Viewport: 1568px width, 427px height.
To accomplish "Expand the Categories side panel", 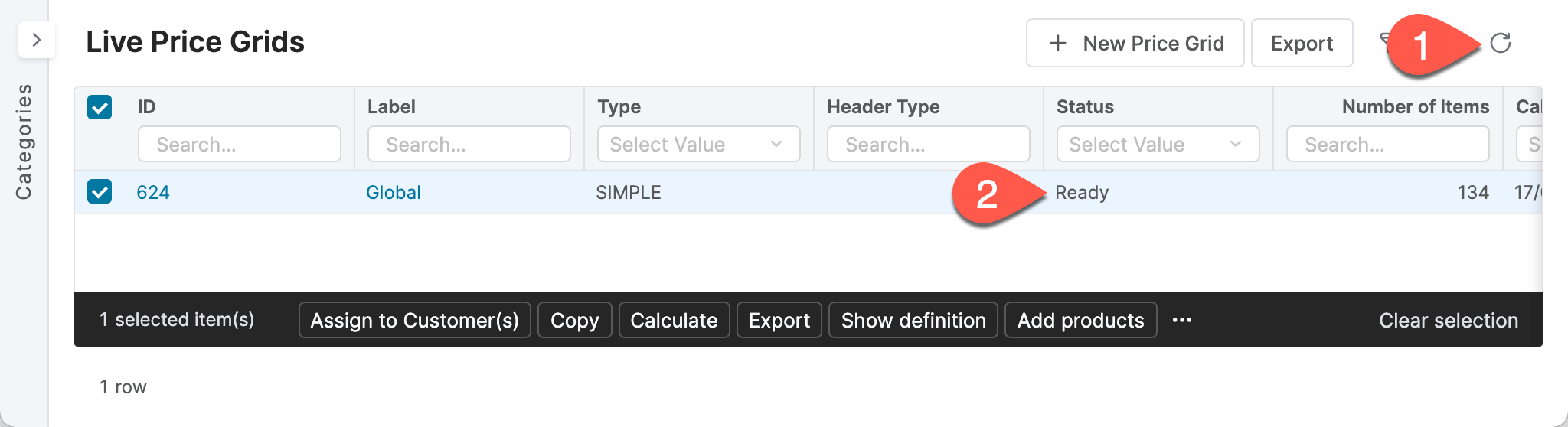I will pyautogui.click(x=36, y=40).
